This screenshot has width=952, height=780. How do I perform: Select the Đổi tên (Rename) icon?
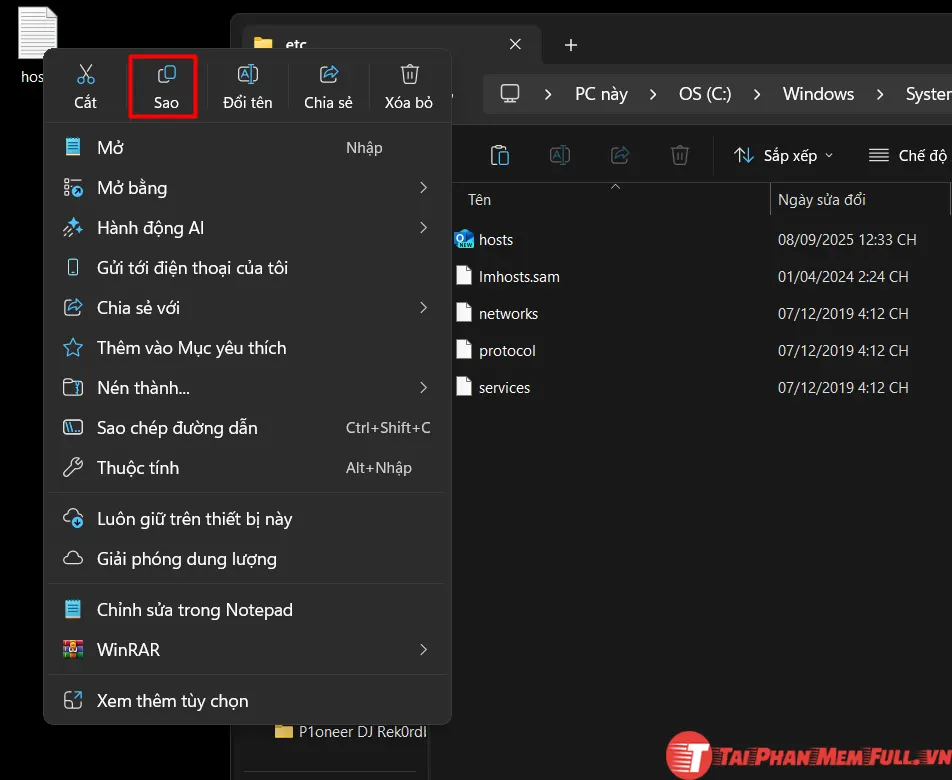[x=245, y=87]
